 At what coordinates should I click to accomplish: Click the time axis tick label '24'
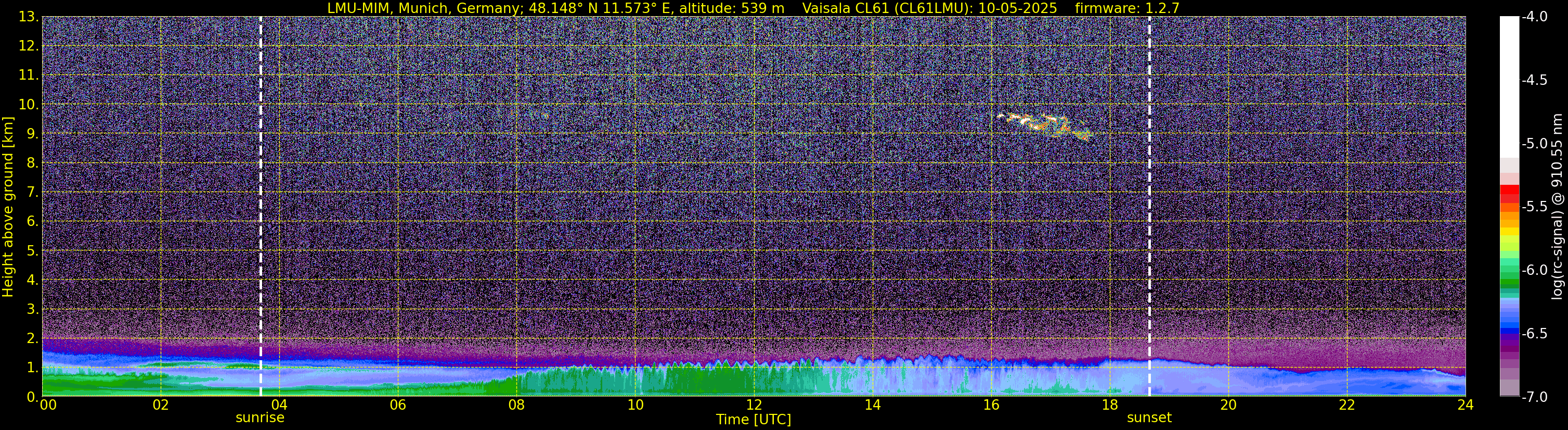pyautogui.click(x=1465, y=405)
